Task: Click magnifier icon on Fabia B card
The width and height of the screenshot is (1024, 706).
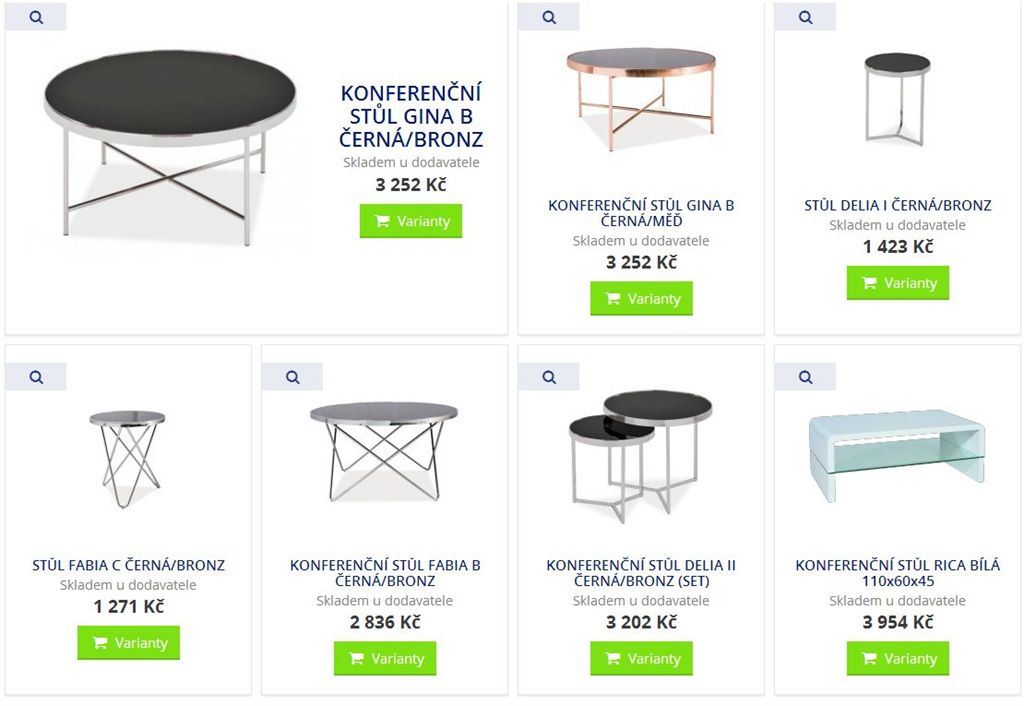Action: coord(293,377)
